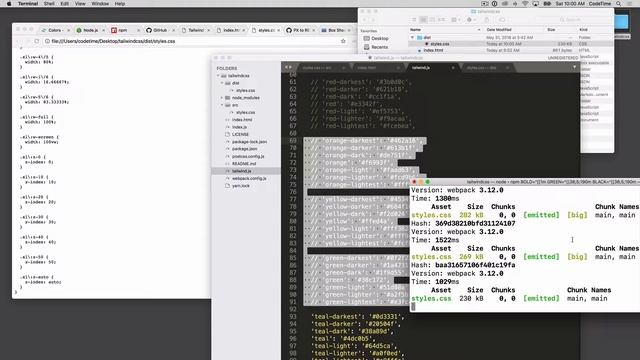Select Desktop in Finder sidebar
This screenshot has height=360, width=640.
coord(380,38)
